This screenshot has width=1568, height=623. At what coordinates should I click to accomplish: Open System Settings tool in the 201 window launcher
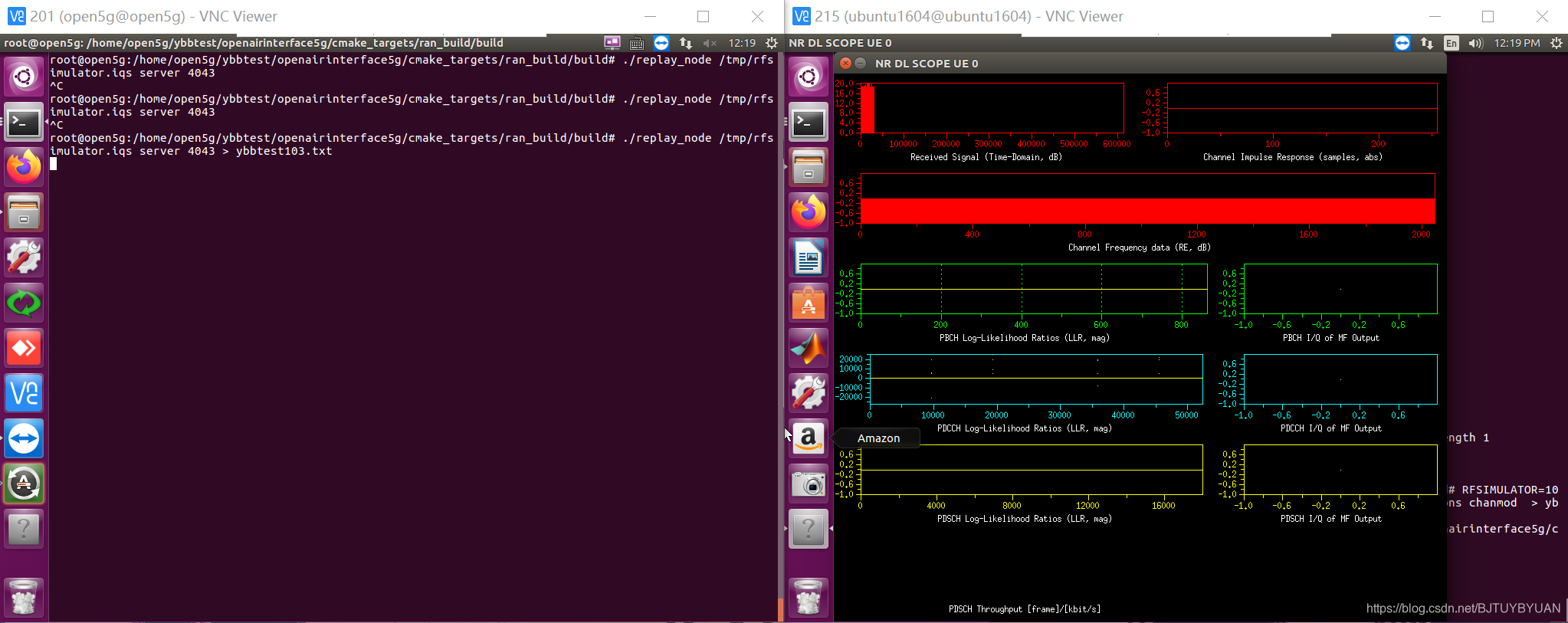(24, 257)
